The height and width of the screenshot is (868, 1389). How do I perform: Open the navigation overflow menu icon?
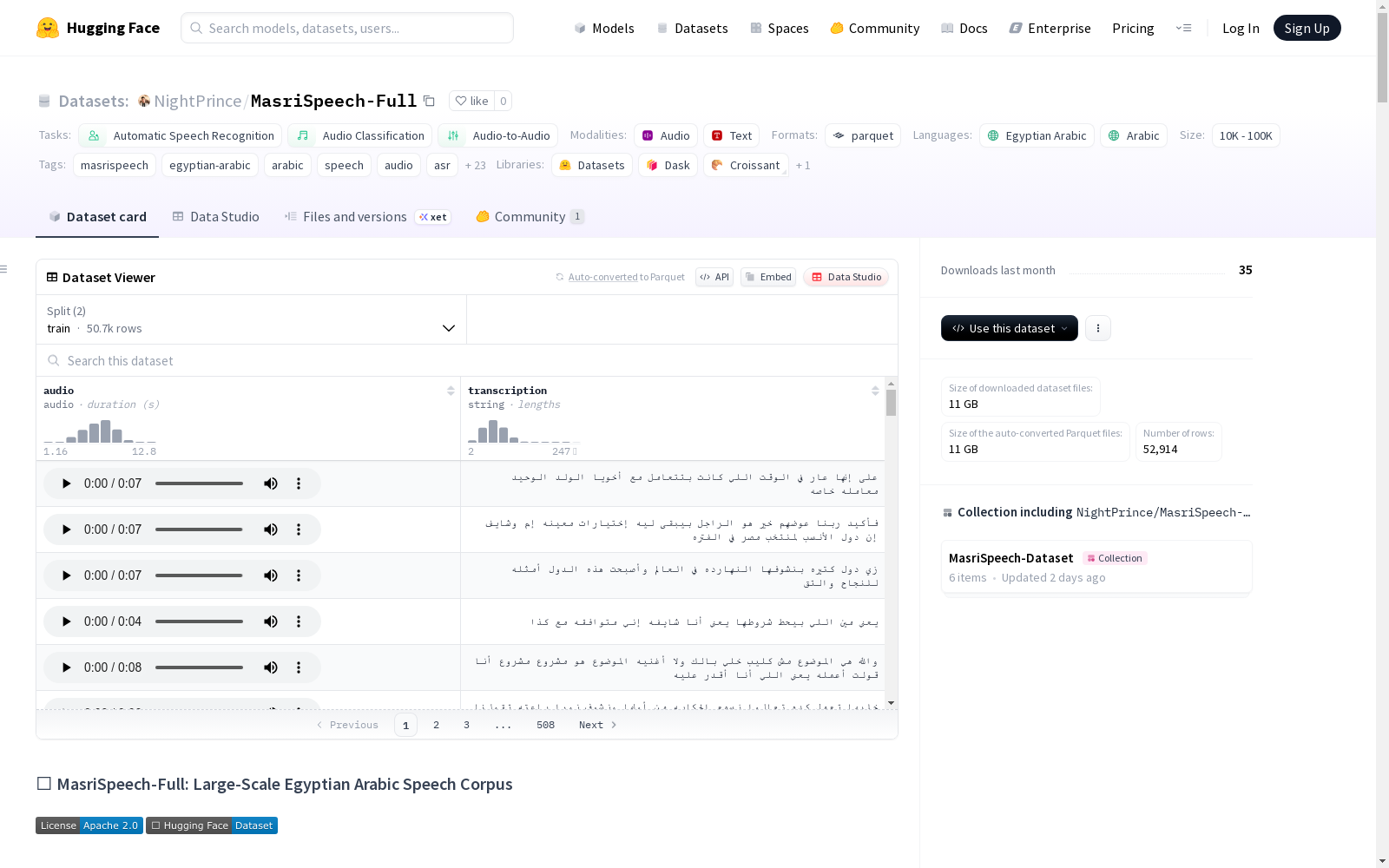click(x=1183, y=28)
